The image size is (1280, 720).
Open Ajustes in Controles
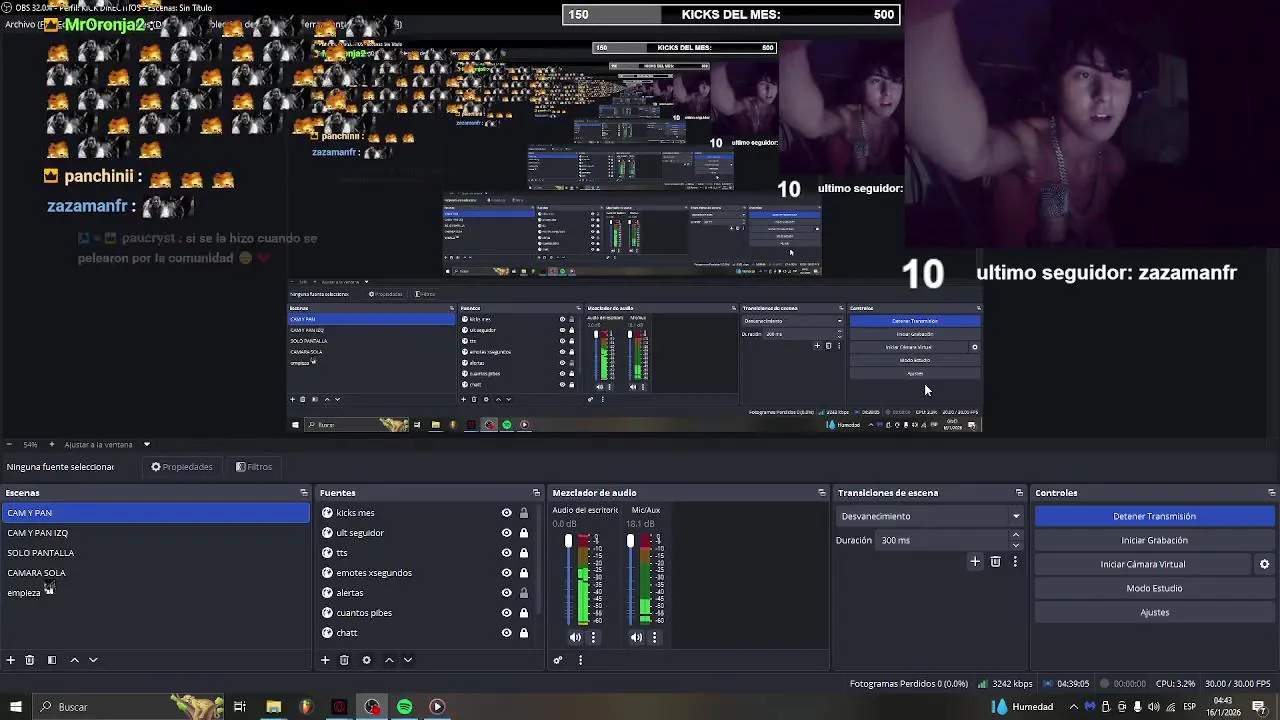pos(1154,612)
